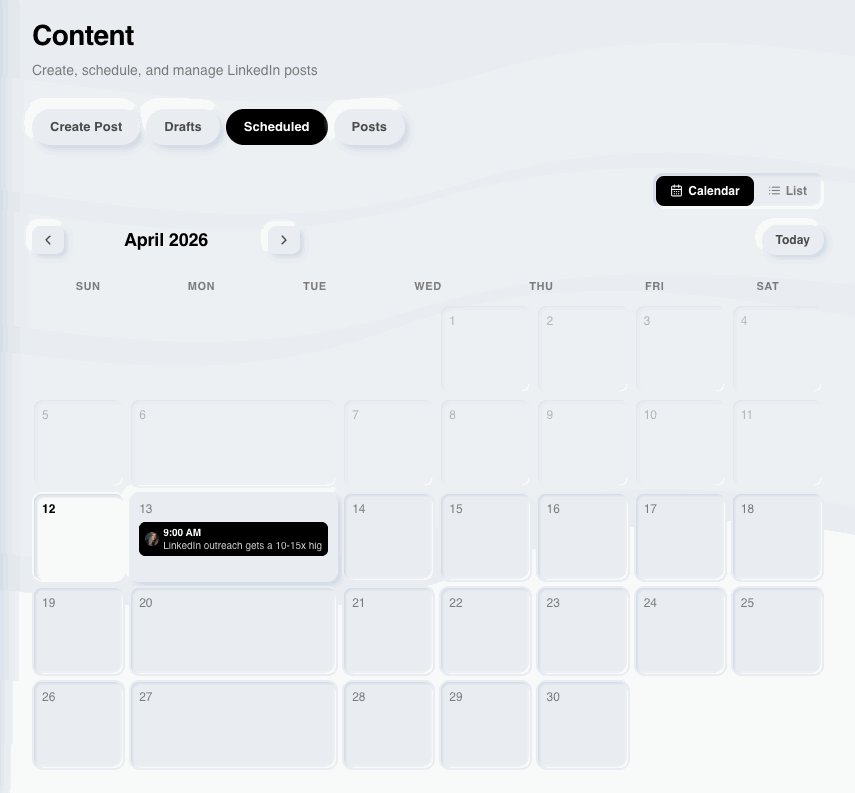This screenshot has height=793, width=855.
Task: Pick April 30 day cell
Action: click(583, 726)
